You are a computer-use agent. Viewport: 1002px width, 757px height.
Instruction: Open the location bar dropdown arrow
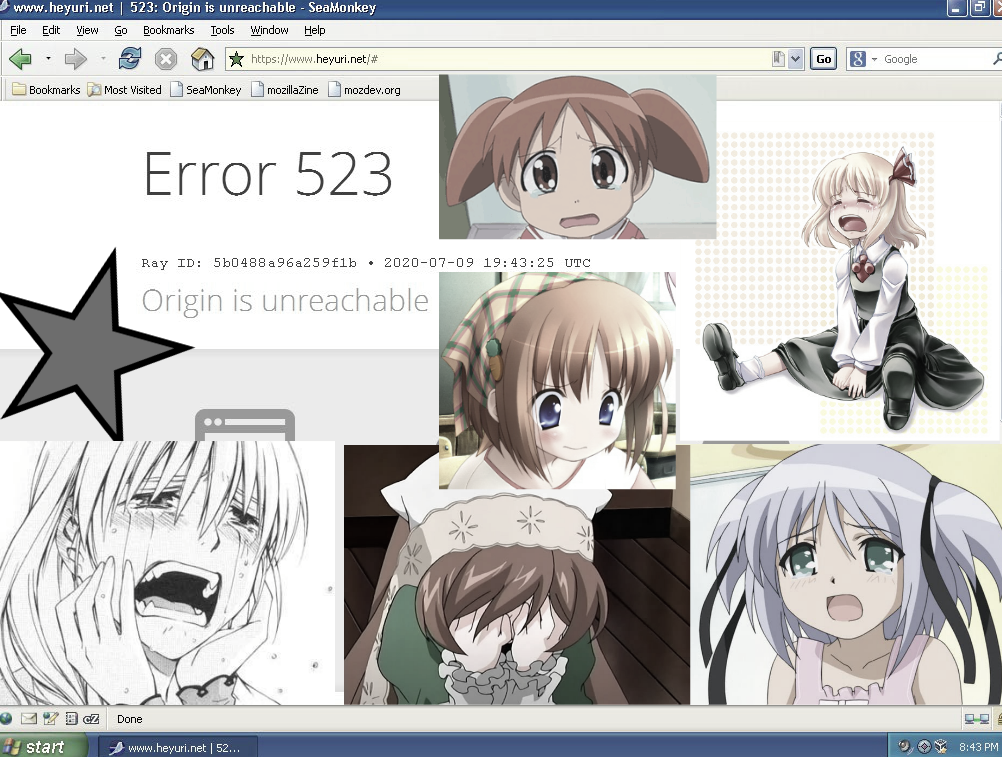pyautogui.click(x=795, y=58)
